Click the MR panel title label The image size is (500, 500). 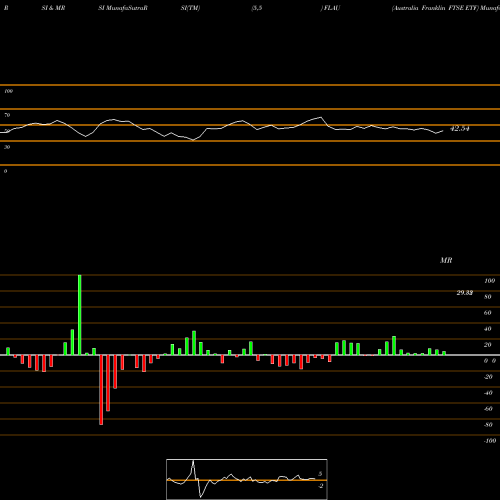(446, 260)
